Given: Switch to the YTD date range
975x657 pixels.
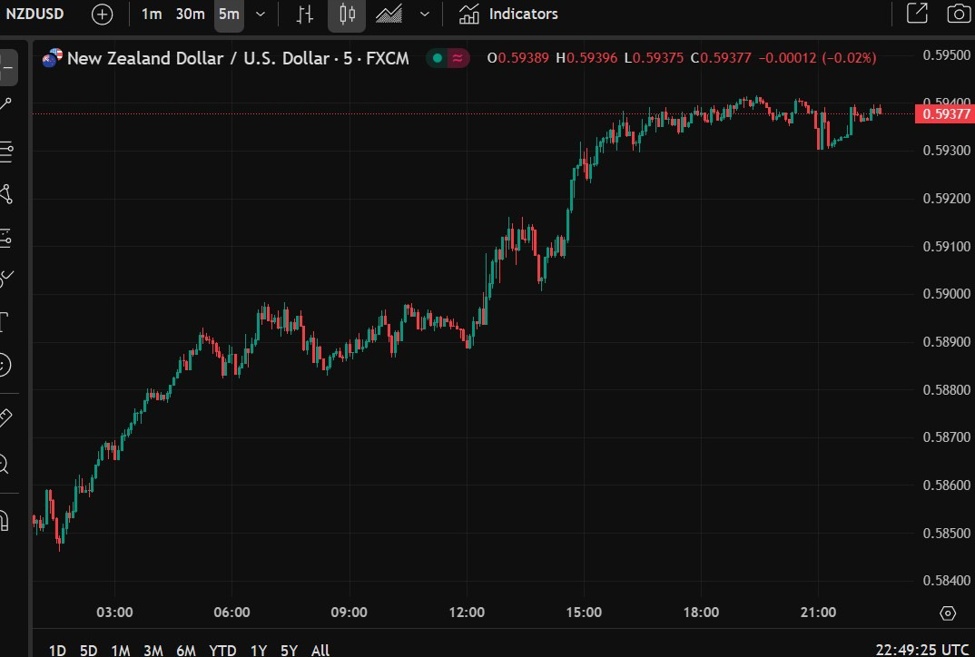Looking at the screenshot, I should 223,650.
